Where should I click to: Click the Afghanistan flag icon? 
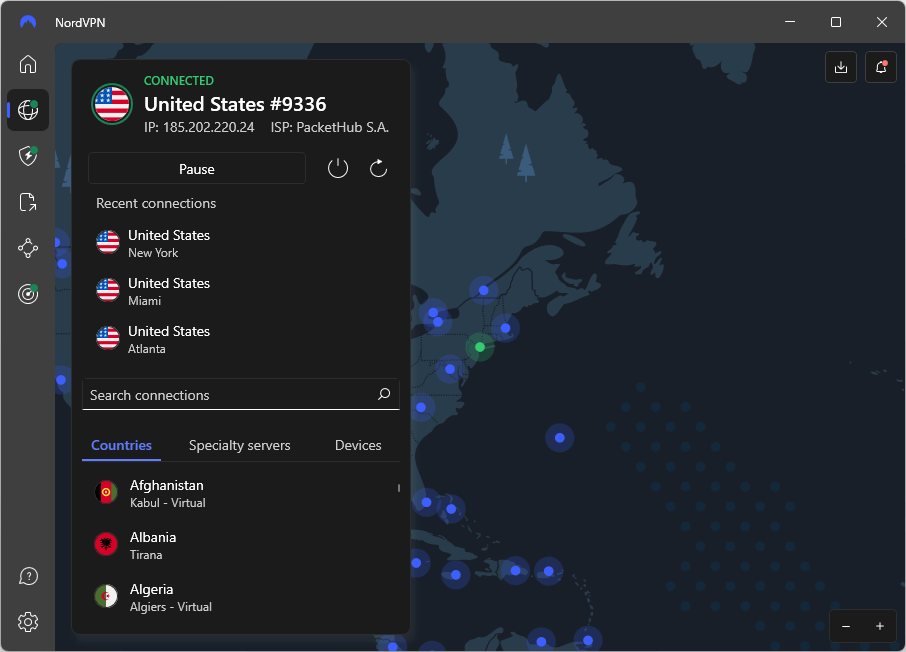coord(106,492)
